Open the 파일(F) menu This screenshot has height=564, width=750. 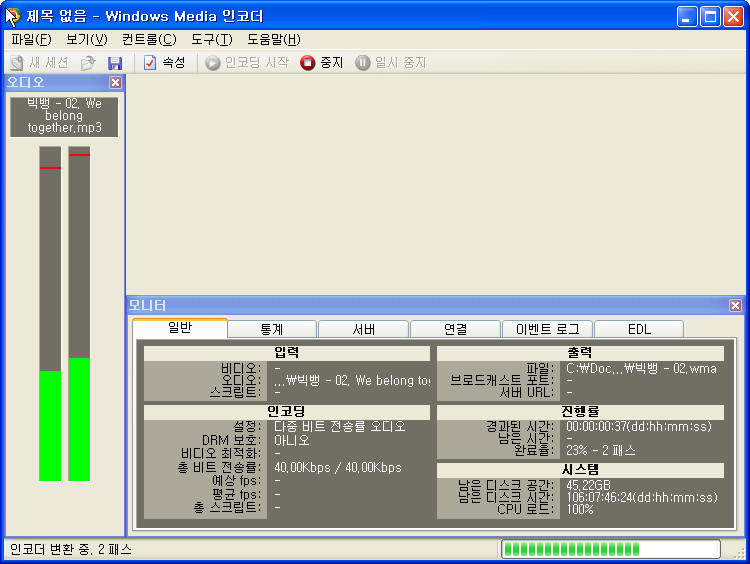tap(31, 39)
